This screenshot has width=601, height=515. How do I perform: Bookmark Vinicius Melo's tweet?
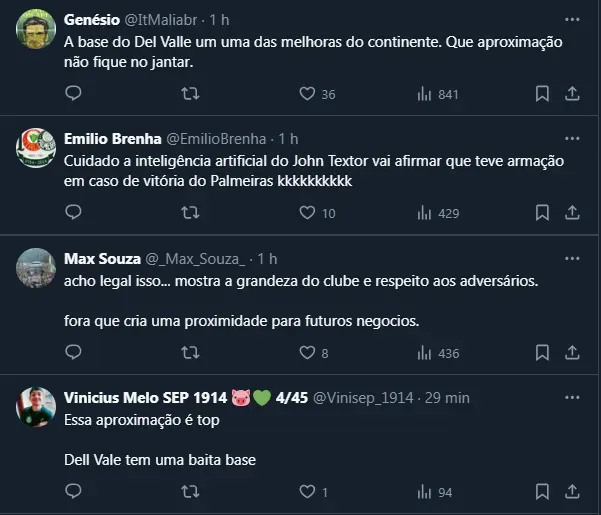pyautogui.click(x=542, y=492)
